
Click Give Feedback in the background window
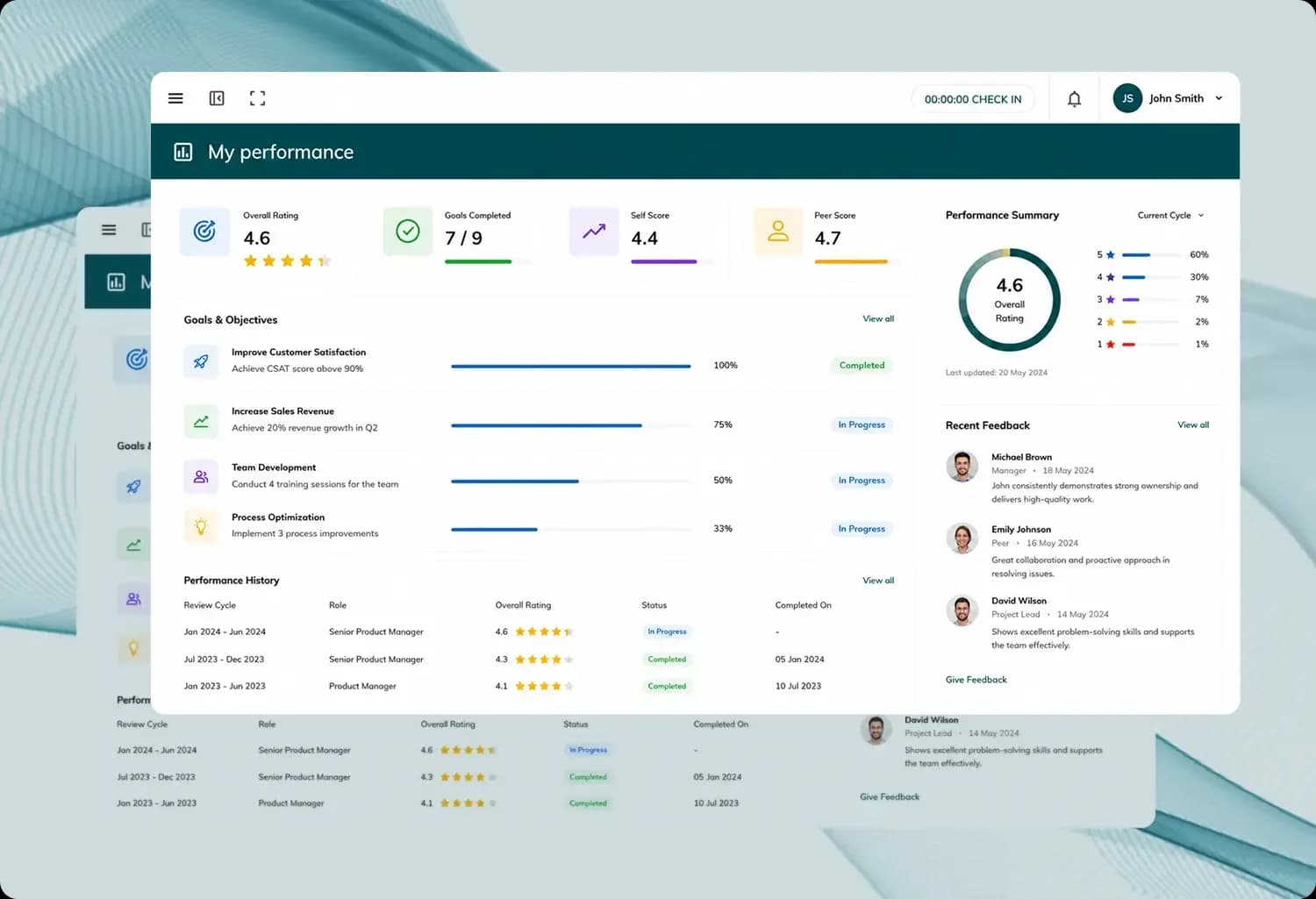890,796
